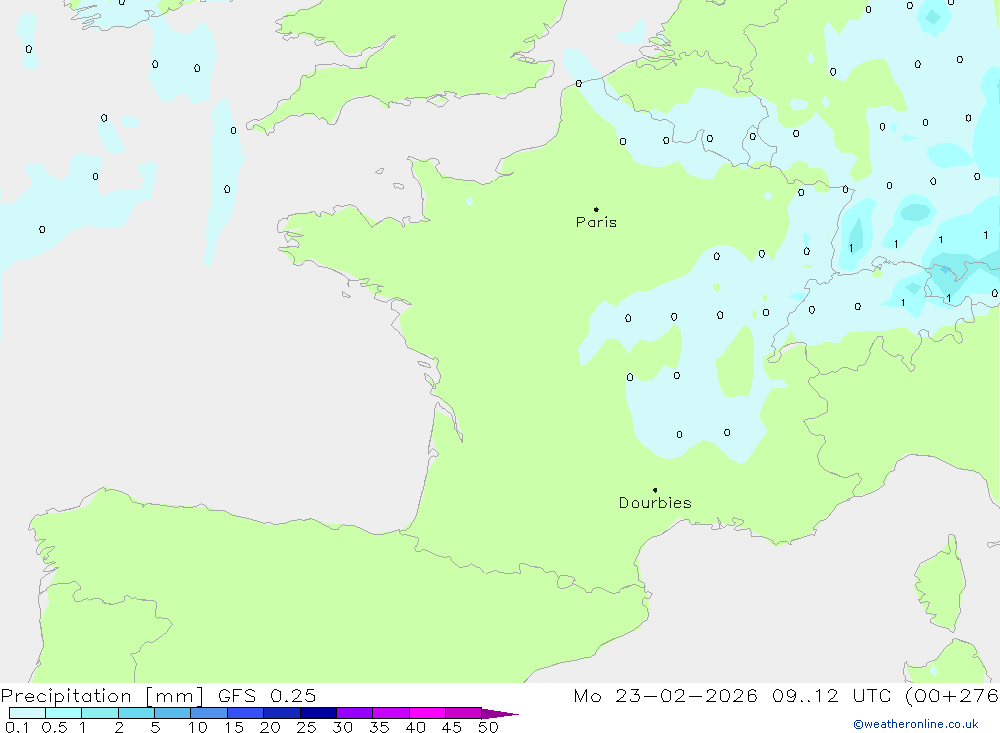Click the 'Mo 23-02-2026' date text

(665, 695)
